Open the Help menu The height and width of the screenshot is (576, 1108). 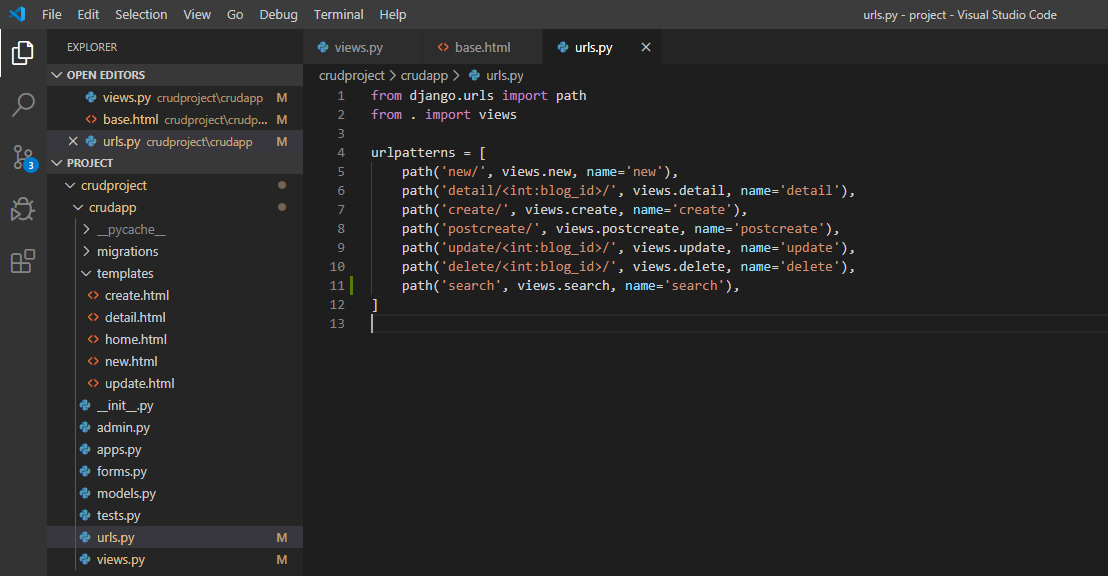click(393, 14)
